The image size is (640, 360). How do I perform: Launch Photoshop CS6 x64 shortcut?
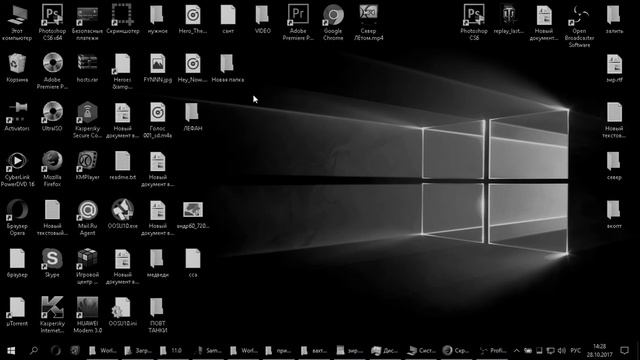point(52,22)
